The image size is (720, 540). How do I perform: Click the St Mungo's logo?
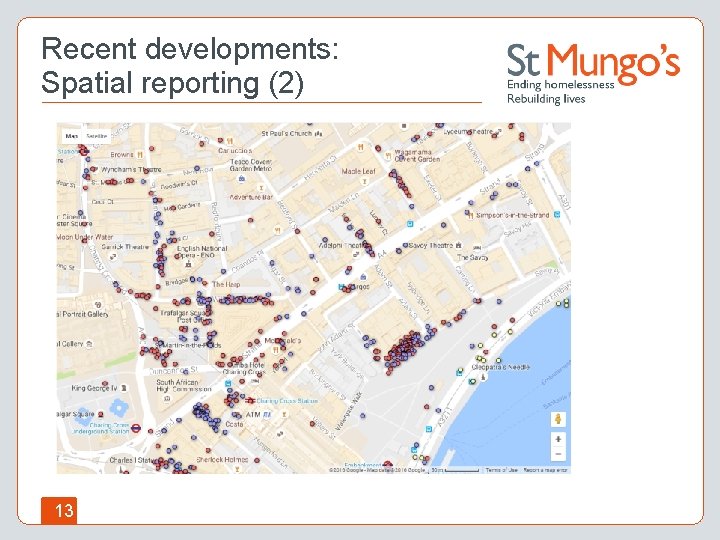(593, 73)
